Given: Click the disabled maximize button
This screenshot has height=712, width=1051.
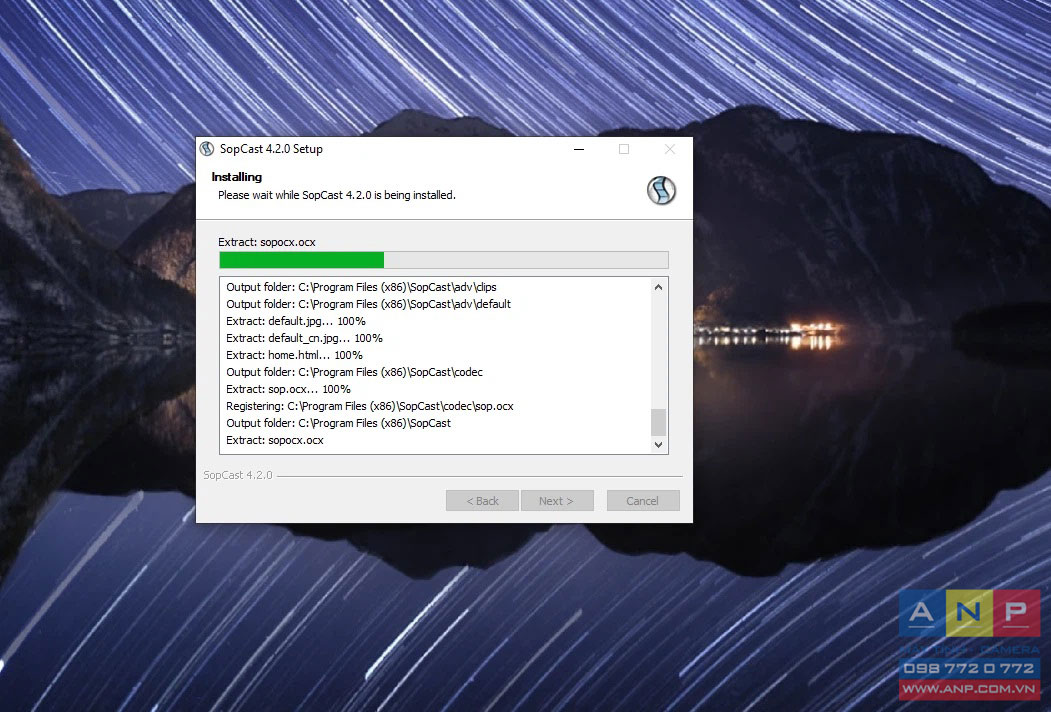Looking at the screenshot, I should tap(624, 149).
